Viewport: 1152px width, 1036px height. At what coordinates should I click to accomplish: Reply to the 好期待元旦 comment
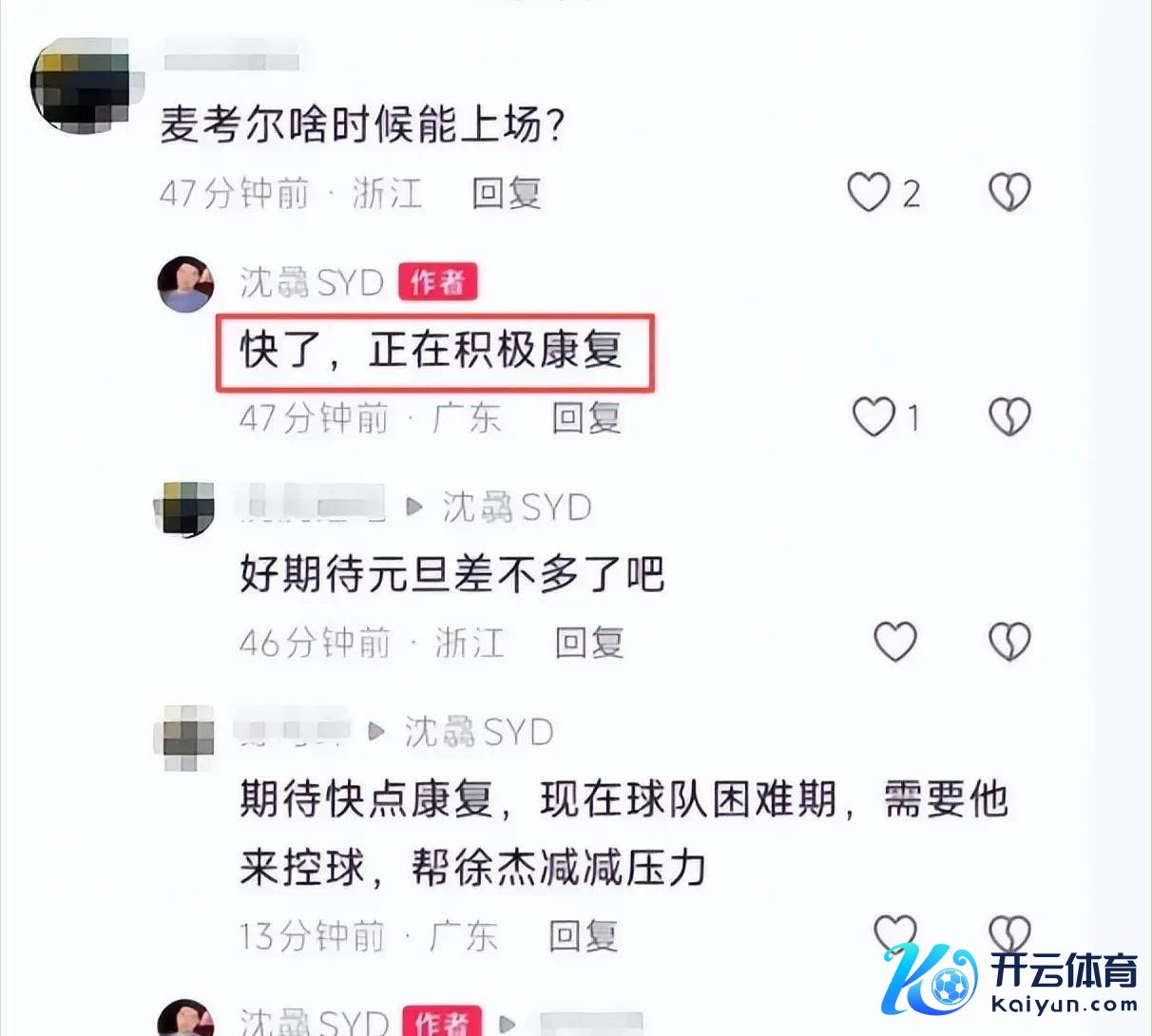click(589, 643)
